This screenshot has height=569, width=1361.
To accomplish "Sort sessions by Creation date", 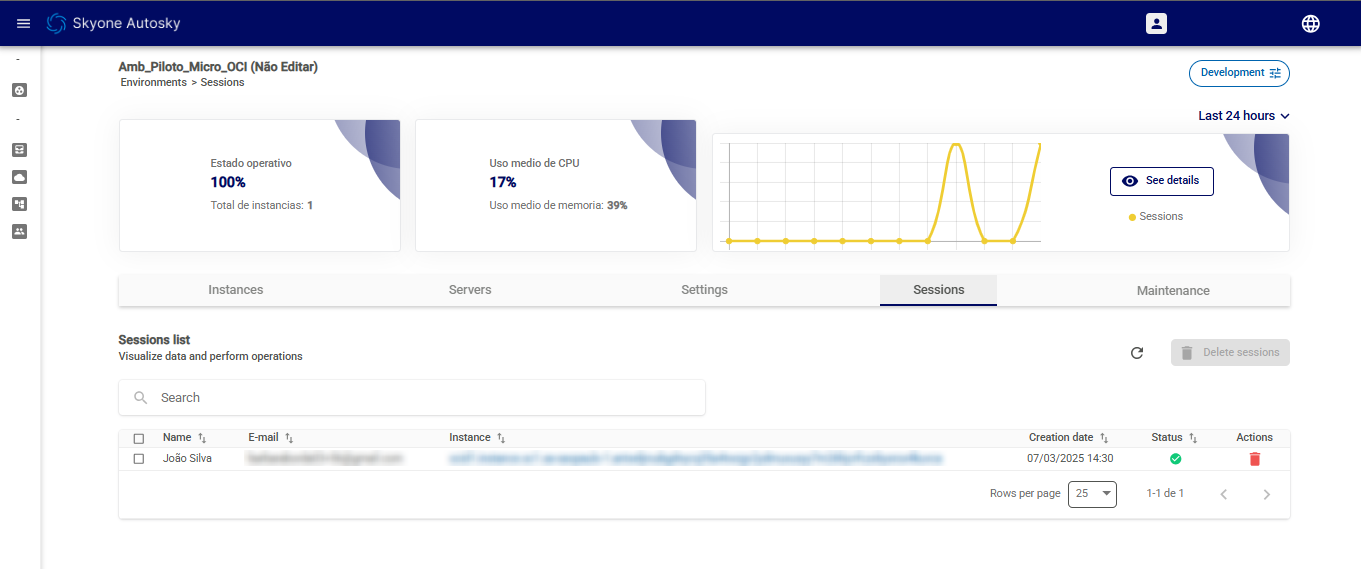I will click(x=1104, y=438).
